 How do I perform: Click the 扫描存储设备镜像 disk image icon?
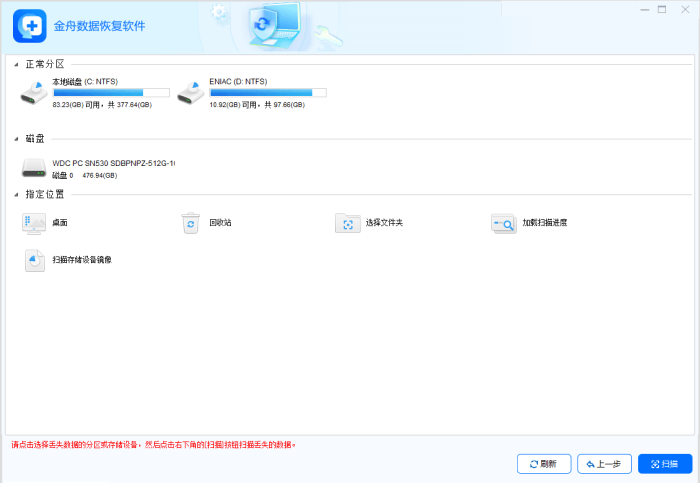pyautogui.click(x=33, y=260)
